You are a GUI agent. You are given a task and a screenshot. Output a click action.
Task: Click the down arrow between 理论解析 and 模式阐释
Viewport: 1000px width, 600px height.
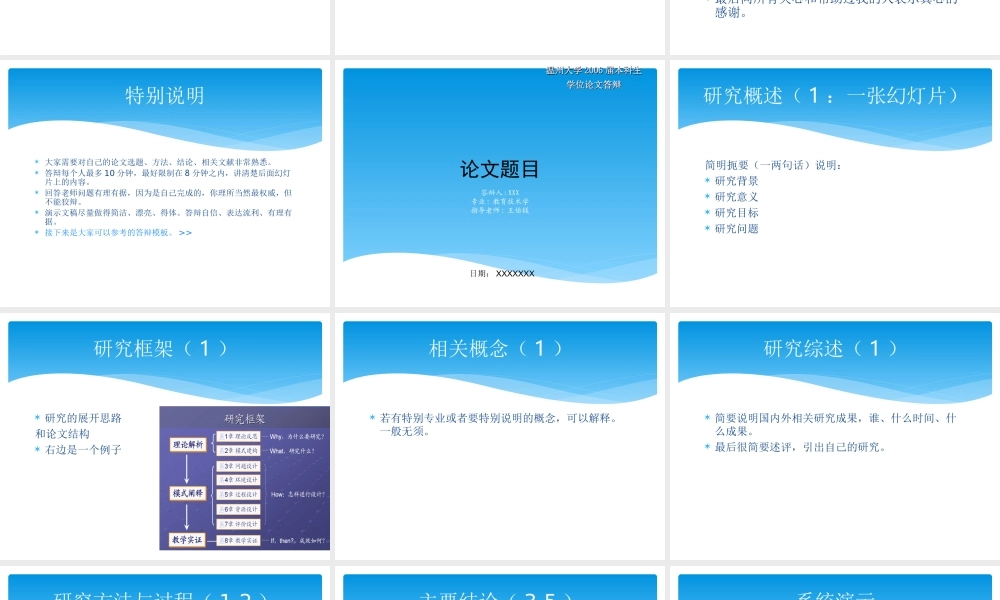pos(186,468)
